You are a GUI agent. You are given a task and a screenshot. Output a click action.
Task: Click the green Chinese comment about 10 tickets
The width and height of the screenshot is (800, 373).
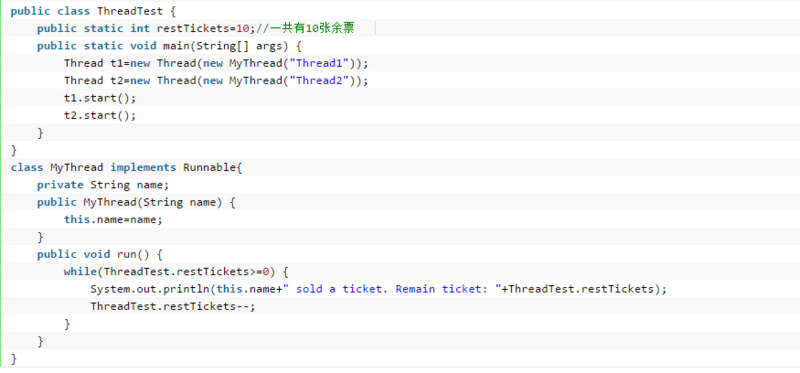tap(305, 29)
